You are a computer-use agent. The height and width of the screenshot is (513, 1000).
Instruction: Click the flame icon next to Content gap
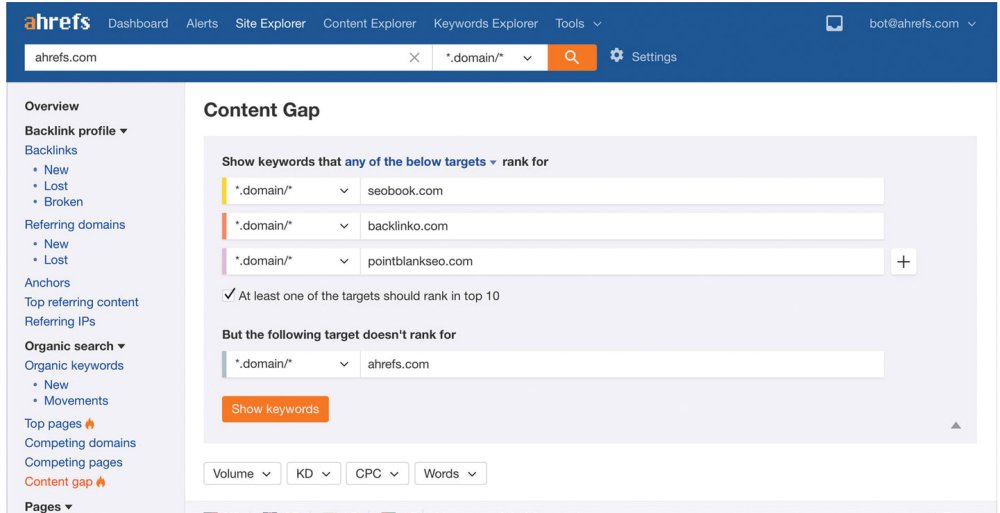[101, 482]
